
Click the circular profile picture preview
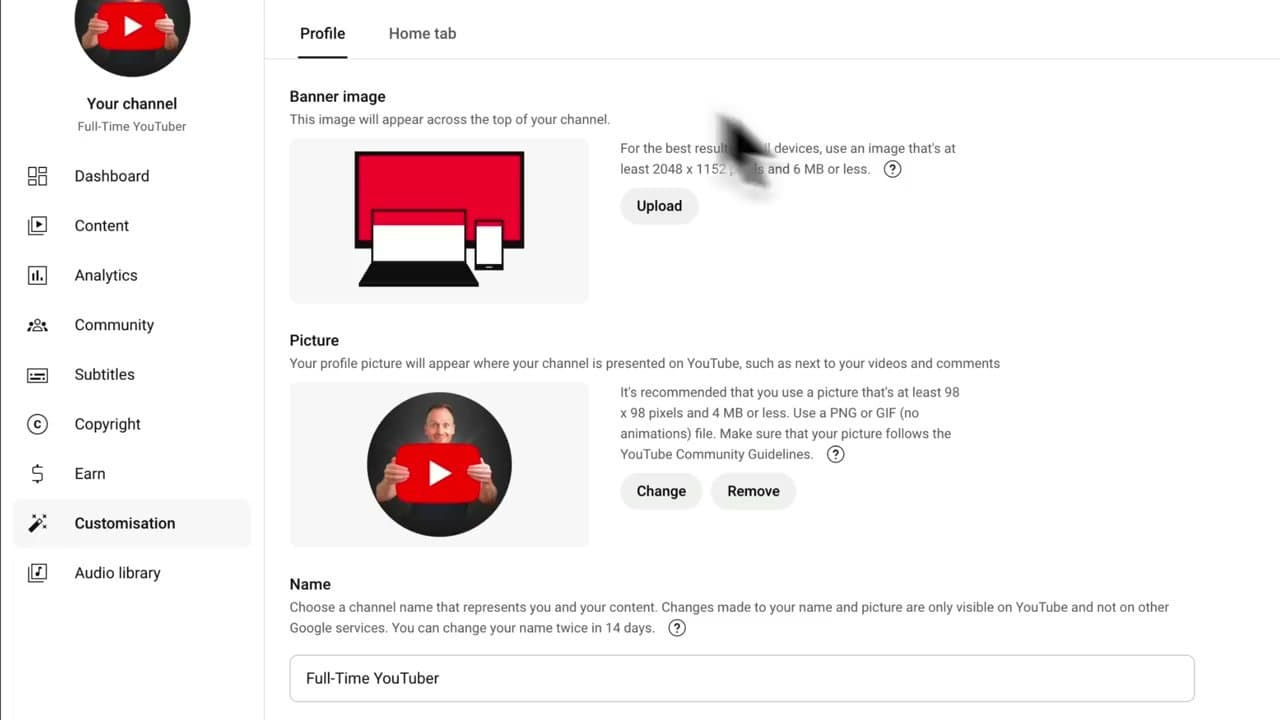439,464
